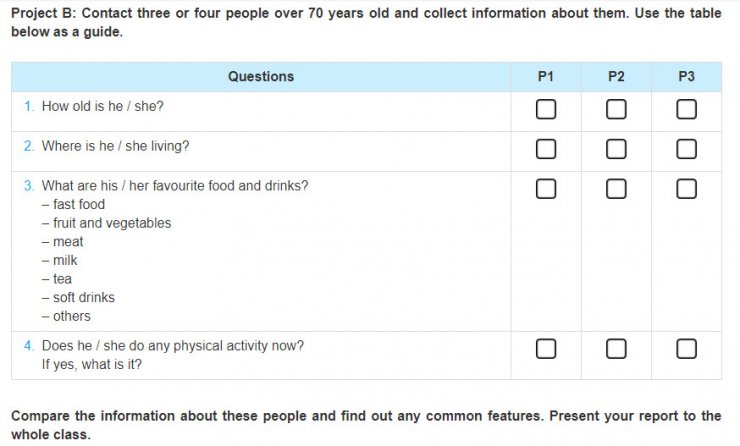The width and height of the screenshot is (740, 446).
Task: Mark P3 checkbox in the age question row
Action: click(x=686, y=109)
